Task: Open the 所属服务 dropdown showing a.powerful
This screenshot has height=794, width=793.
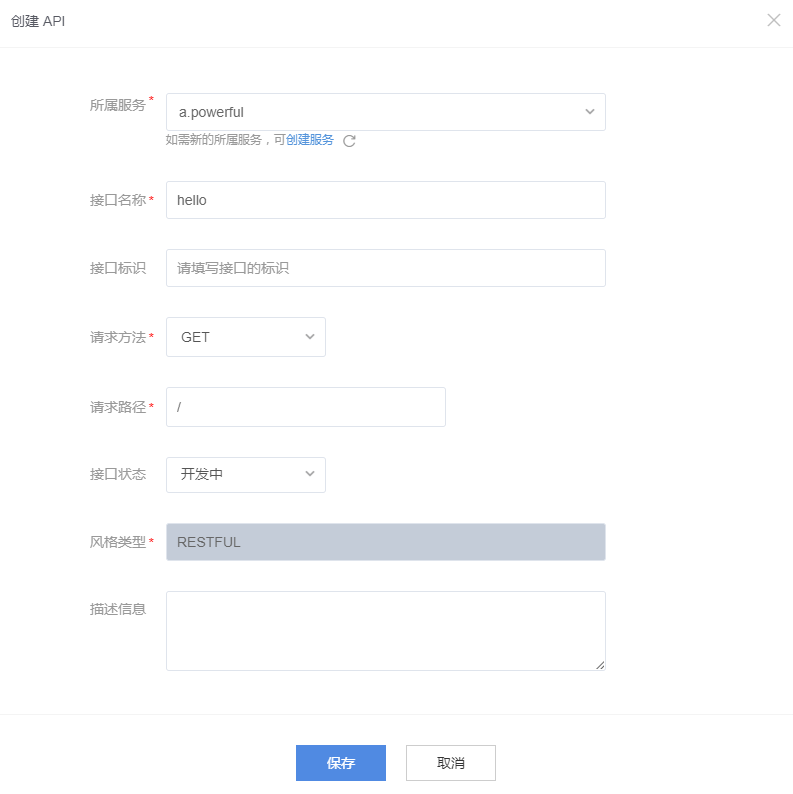Action: point(385,112)
